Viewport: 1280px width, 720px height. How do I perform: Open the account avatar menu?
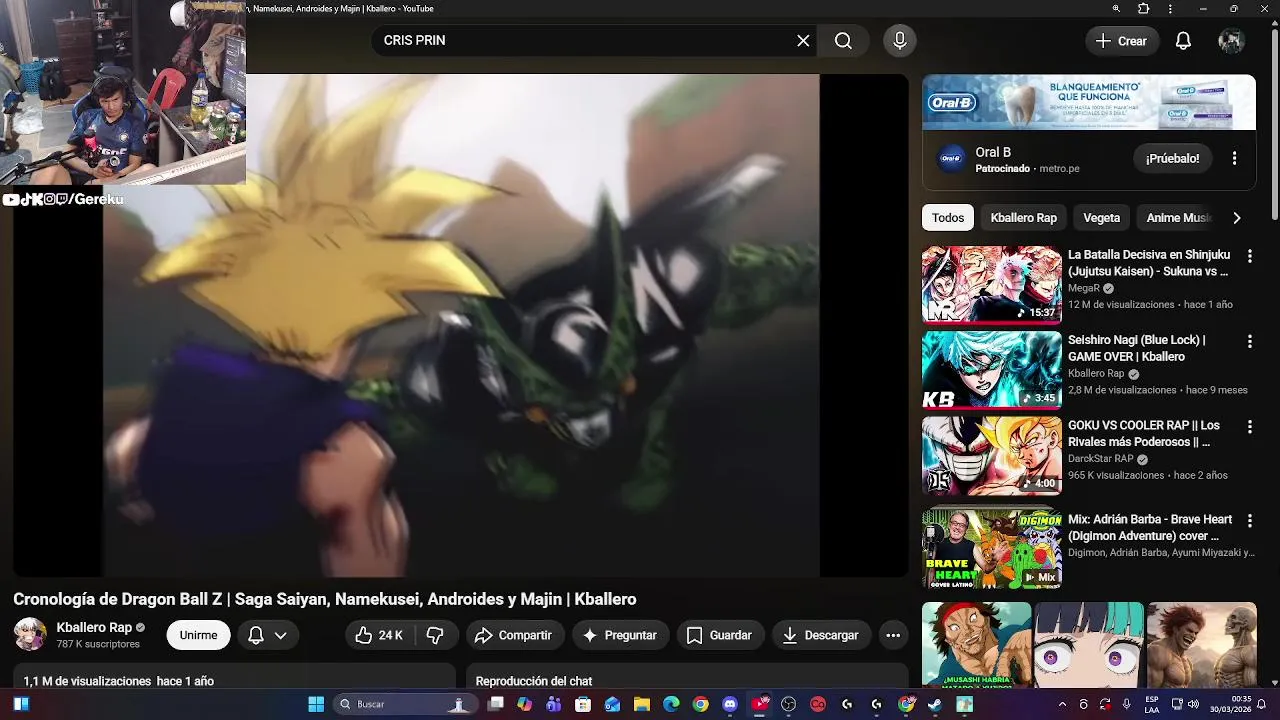[x=1231, y=41]
